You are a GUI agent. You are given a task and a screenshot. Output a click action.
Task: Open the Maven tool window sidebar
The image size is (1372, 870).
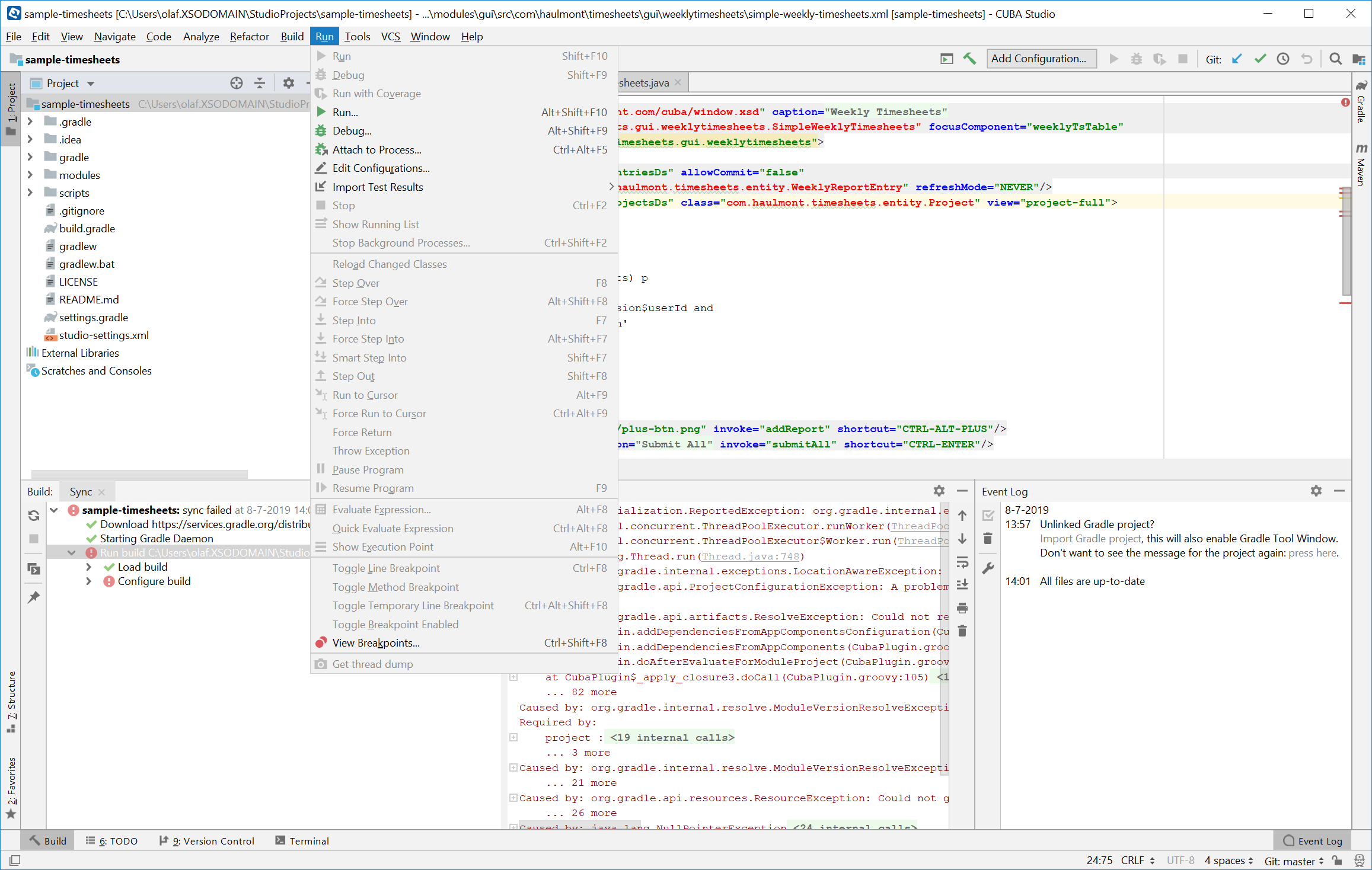[x=1362, y=164]
